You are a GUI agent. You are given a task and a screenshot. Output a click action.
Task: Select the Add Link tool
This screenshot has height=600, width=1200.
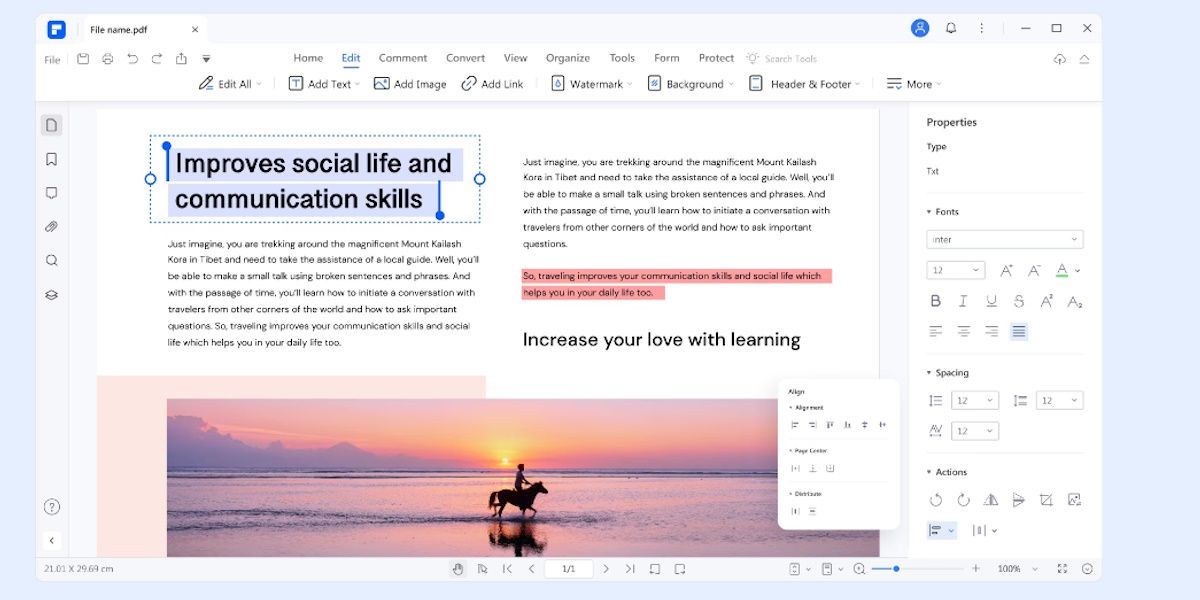[492, 84]
